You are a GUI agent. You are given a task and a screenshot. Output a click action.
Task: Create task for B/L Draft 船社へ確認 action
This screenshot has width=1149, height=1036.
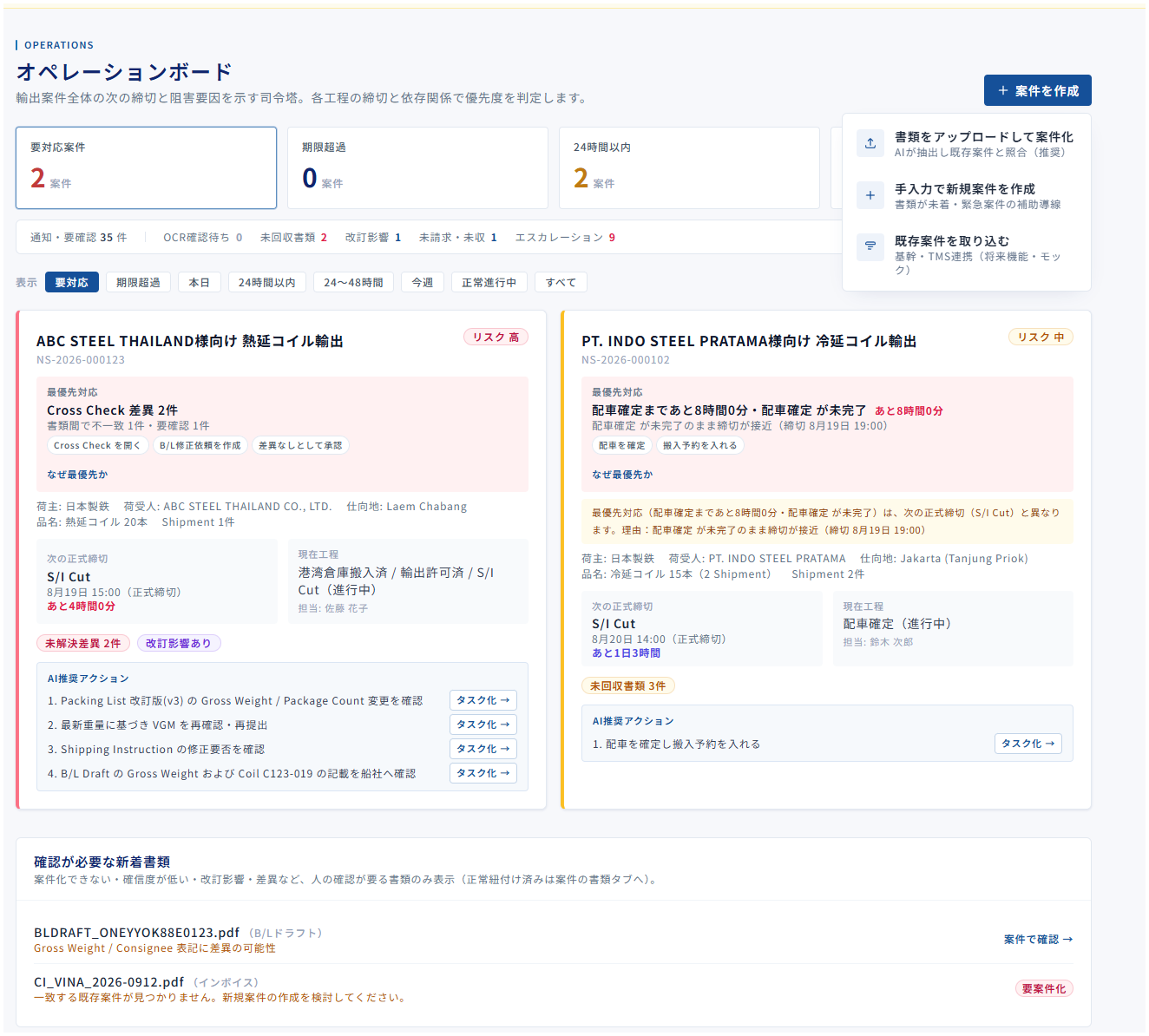point(483,773)
